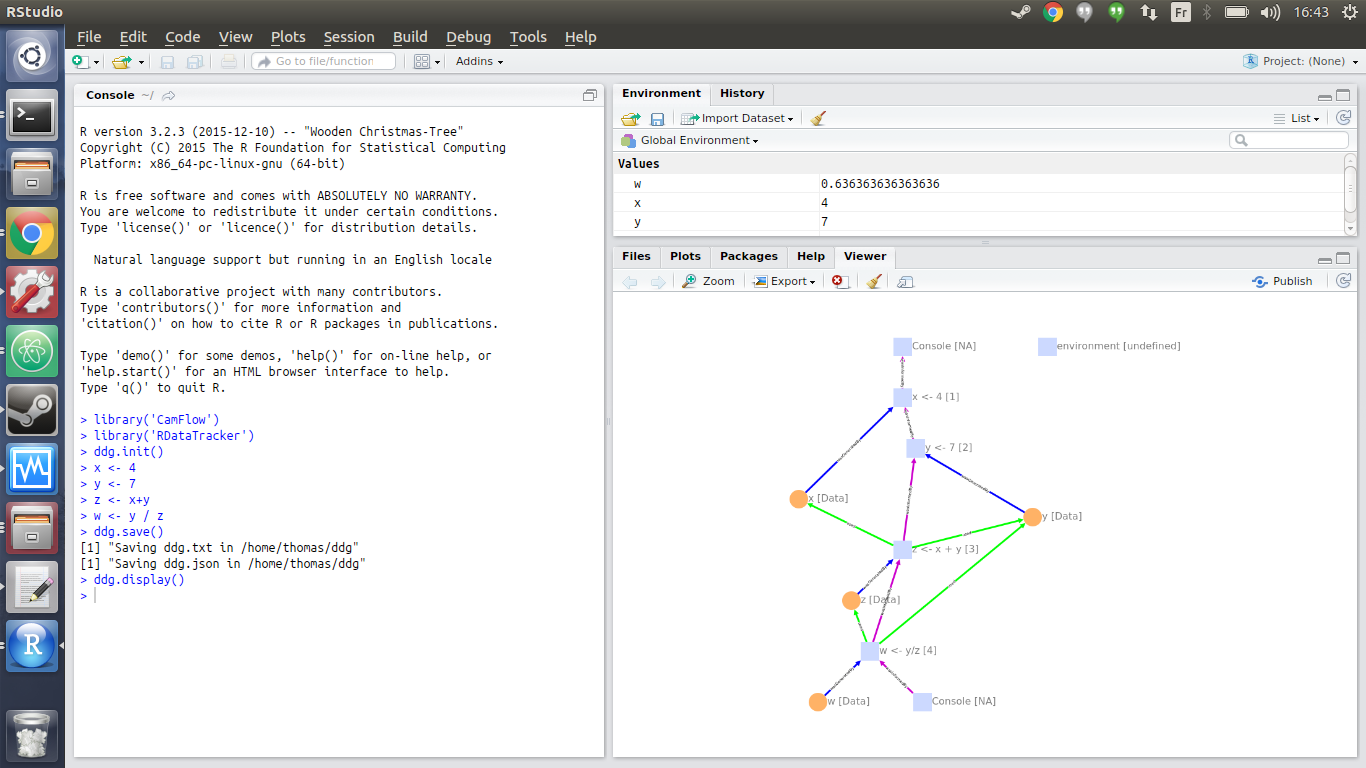Open the Import Dataset dropdown

click(738, 118)
